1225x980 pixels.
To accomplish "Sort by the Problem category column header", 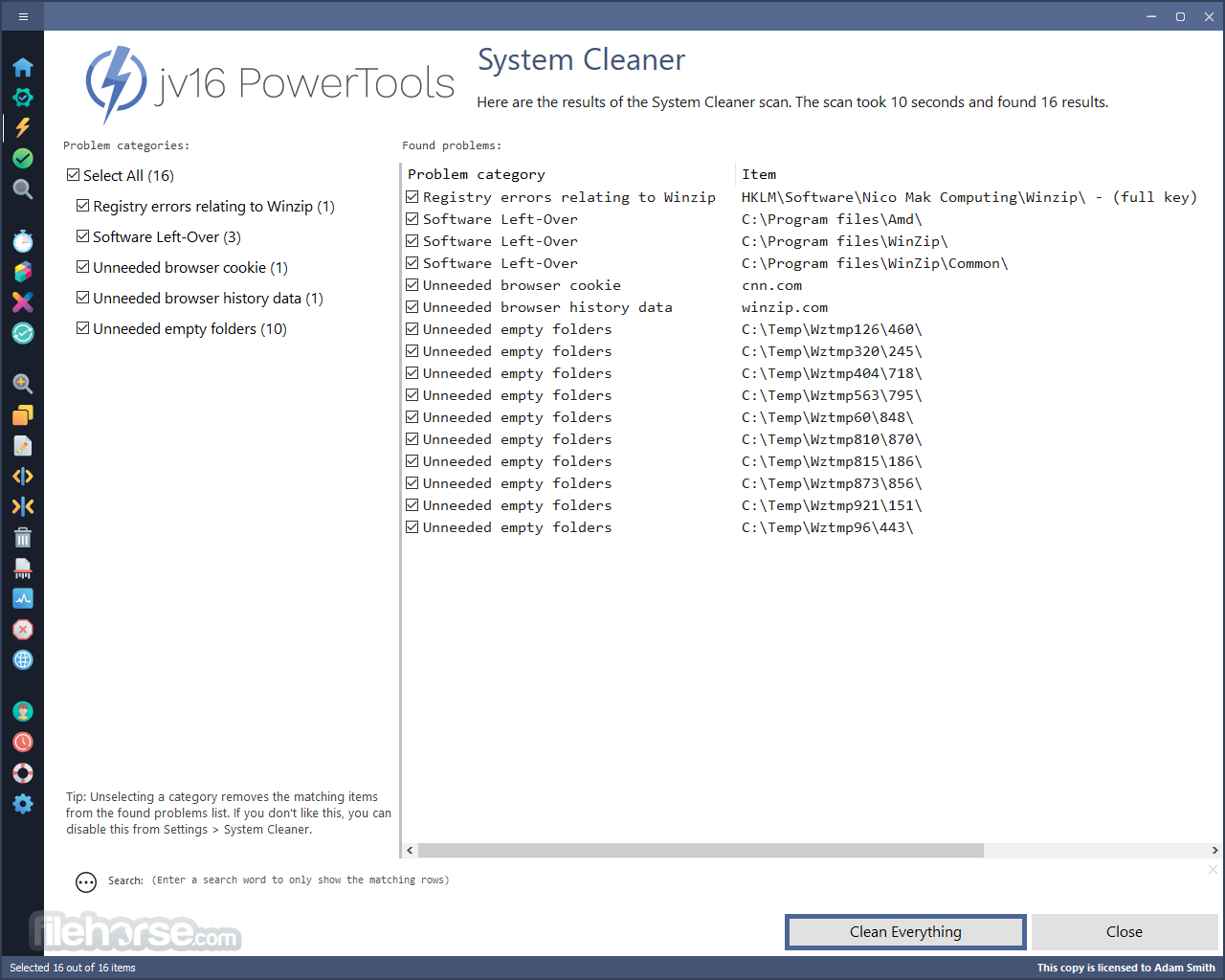I will point(476,174).
